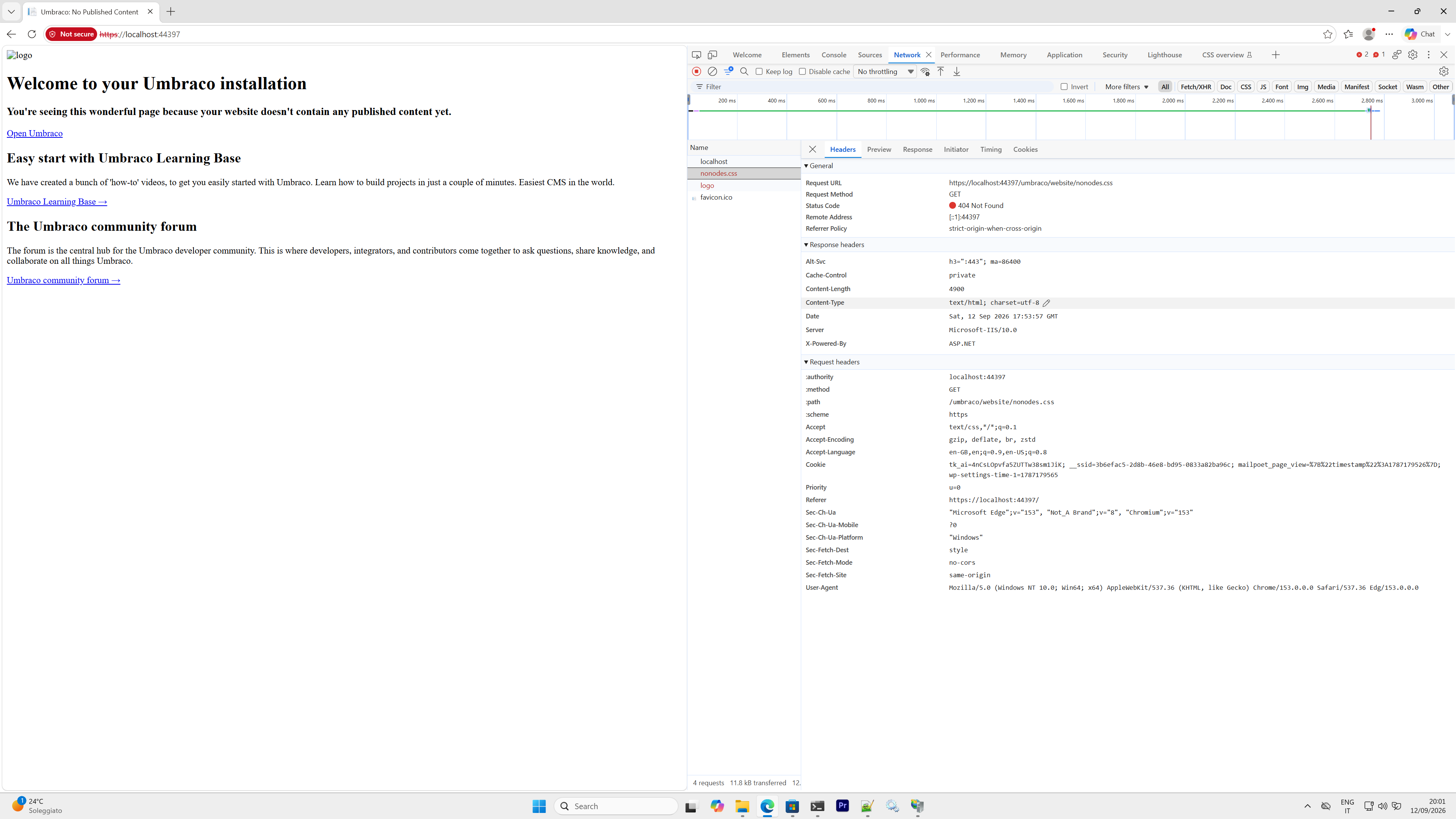
Task: Open network conditions icon
Action: coord(925,71)
